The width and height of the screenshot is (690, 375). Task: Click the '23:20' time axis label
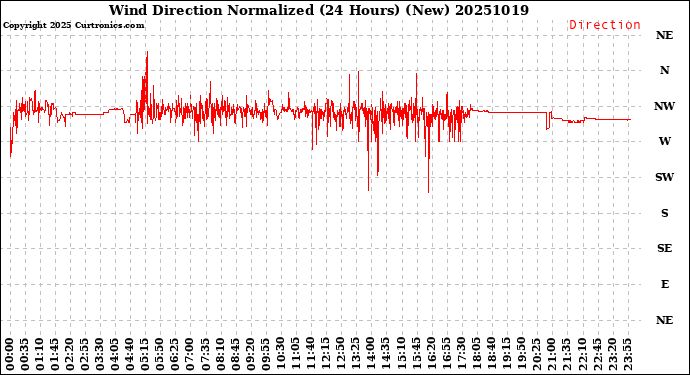click(612, 355)
